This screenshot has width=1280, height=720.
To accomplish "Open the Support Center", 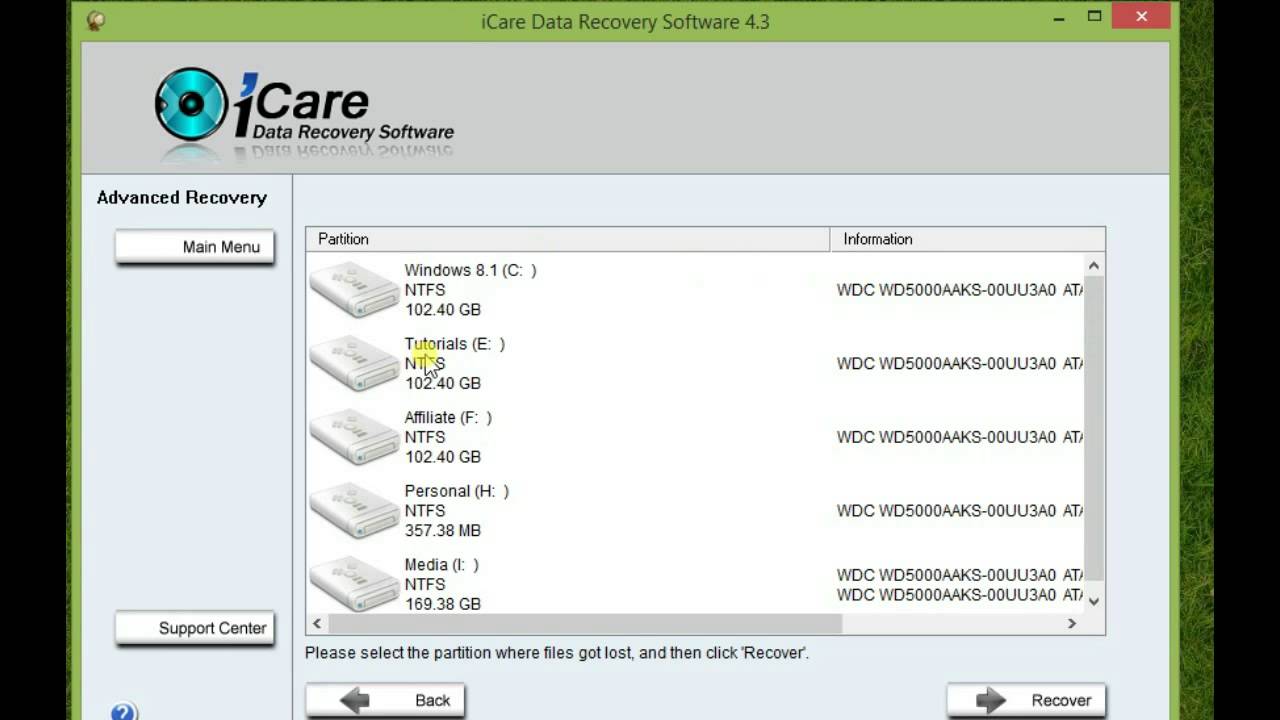I will tap(195, 628).
